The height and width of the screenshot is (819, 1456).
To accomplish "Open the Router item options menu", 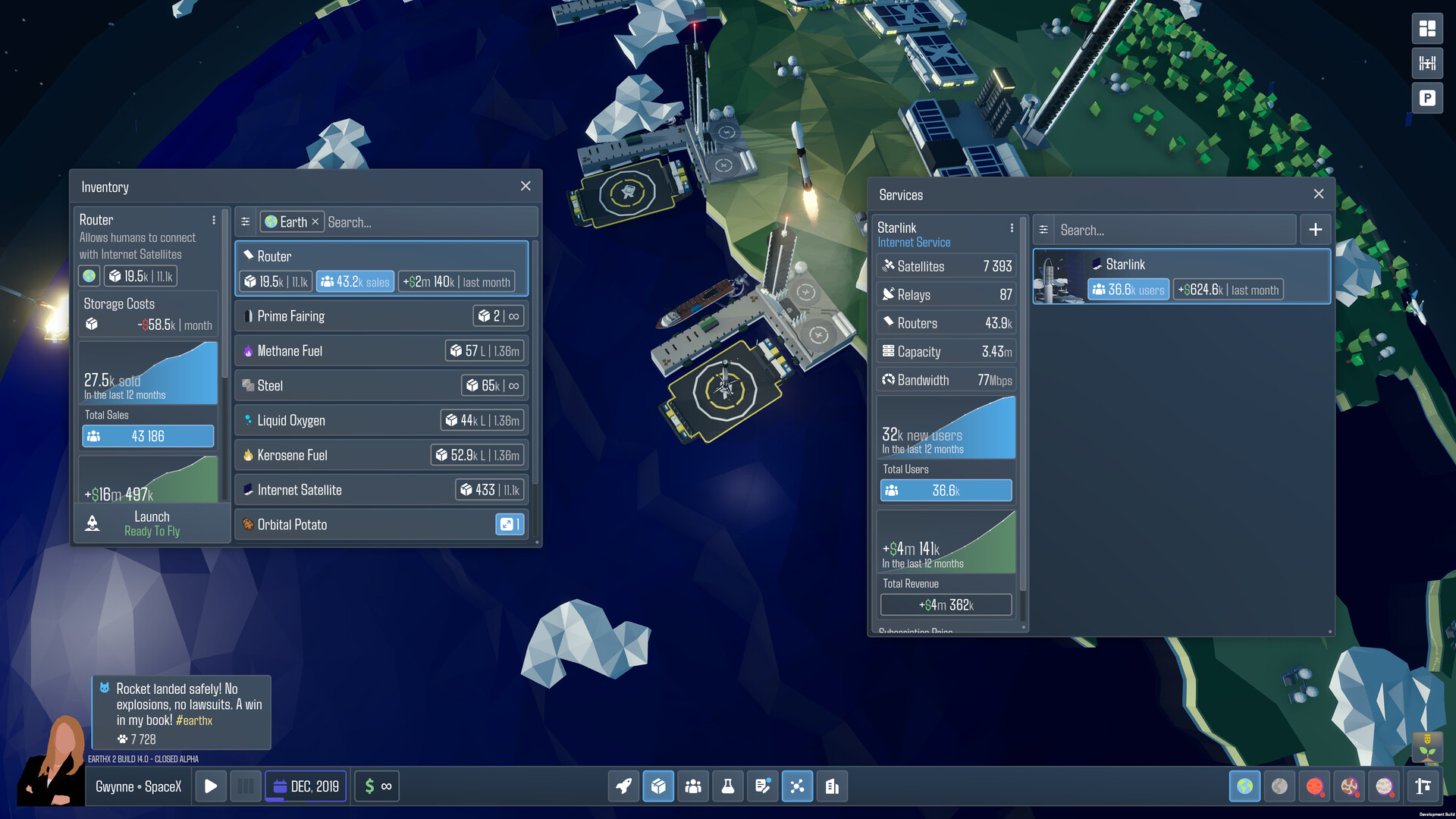I will click(x=213, y=219).
